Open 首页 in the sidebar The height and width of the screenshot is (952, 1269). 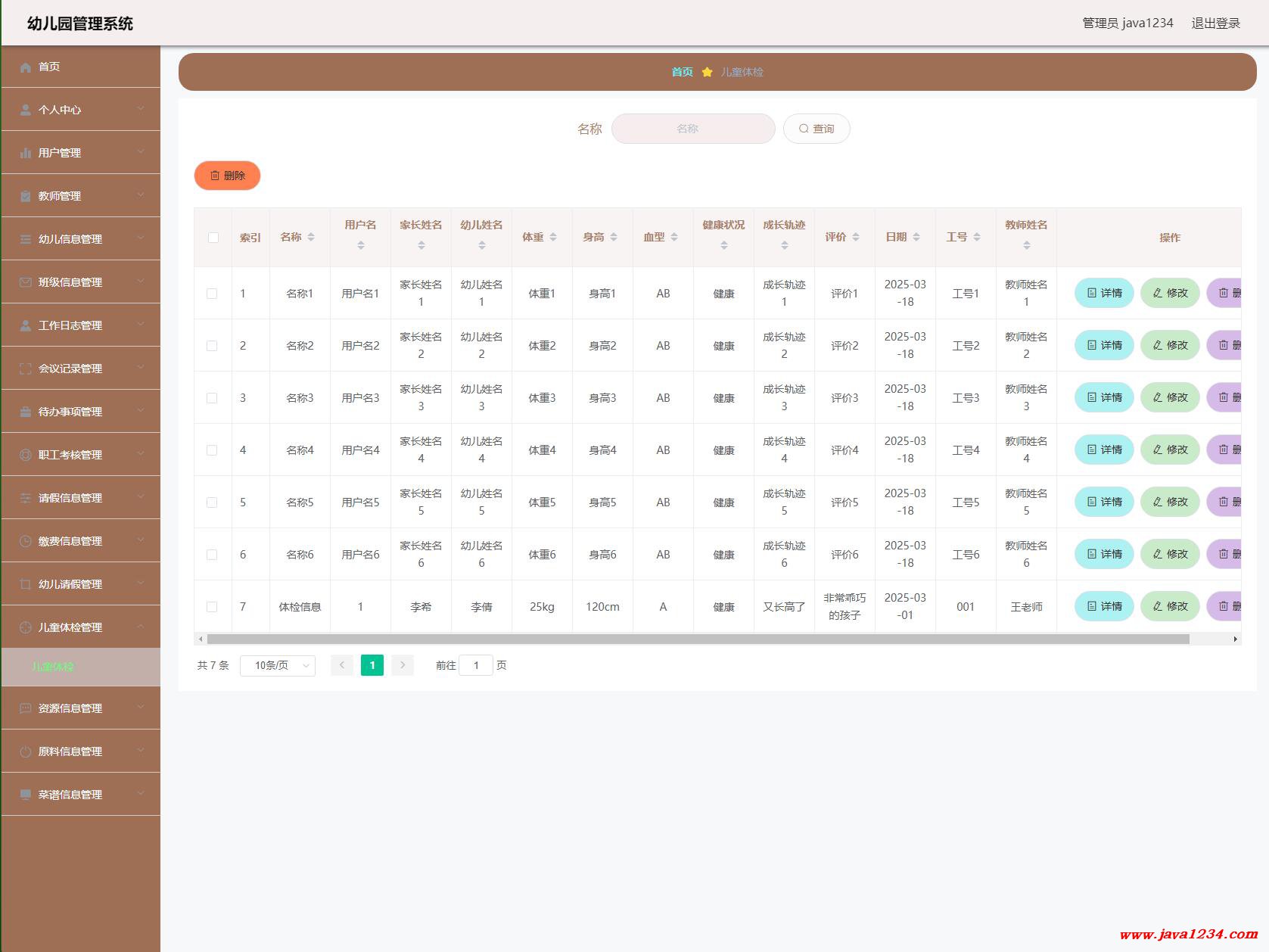81,67
